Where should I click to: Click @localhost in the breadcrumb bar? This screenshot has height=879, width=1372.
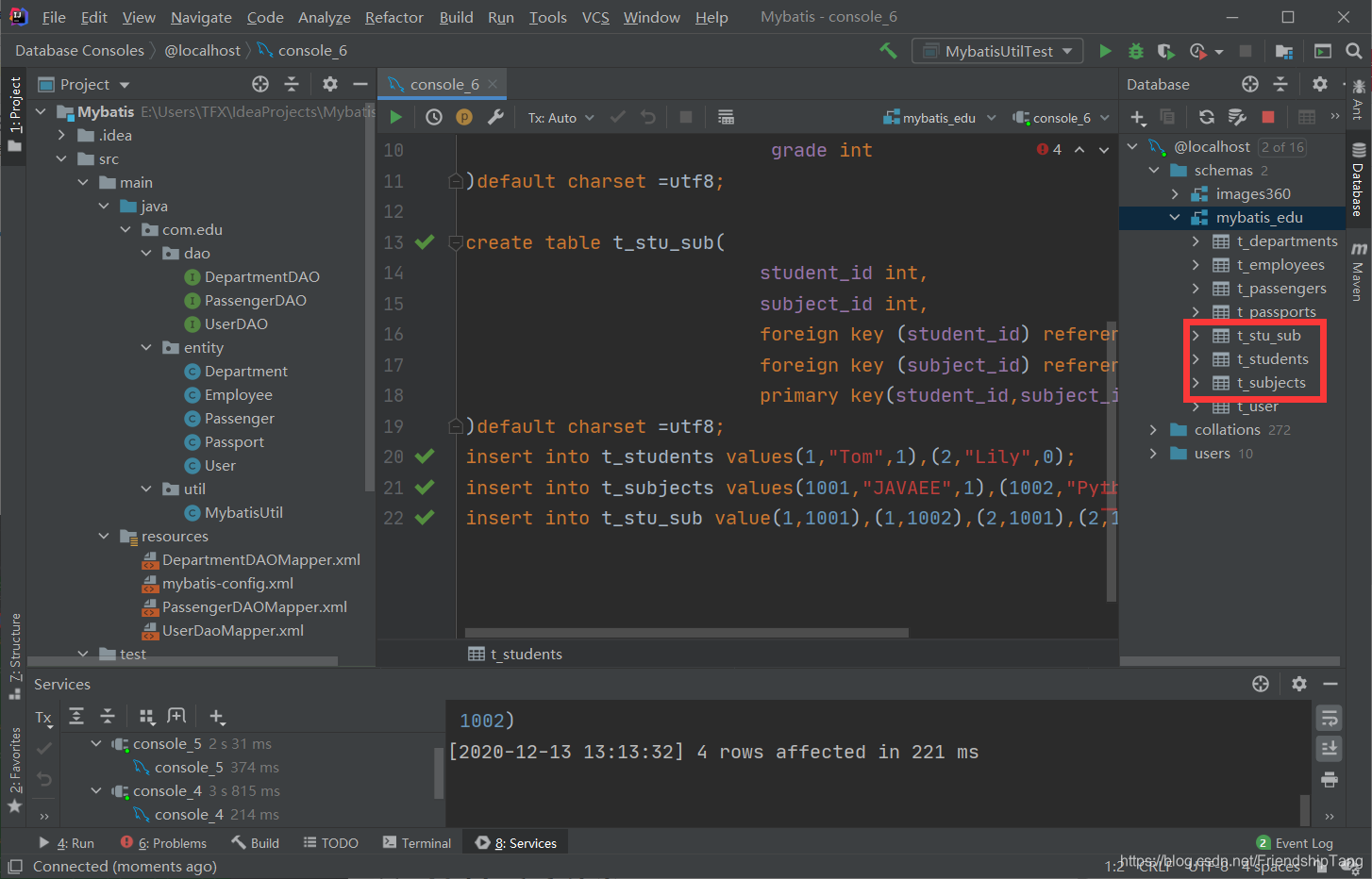point(202,51)
